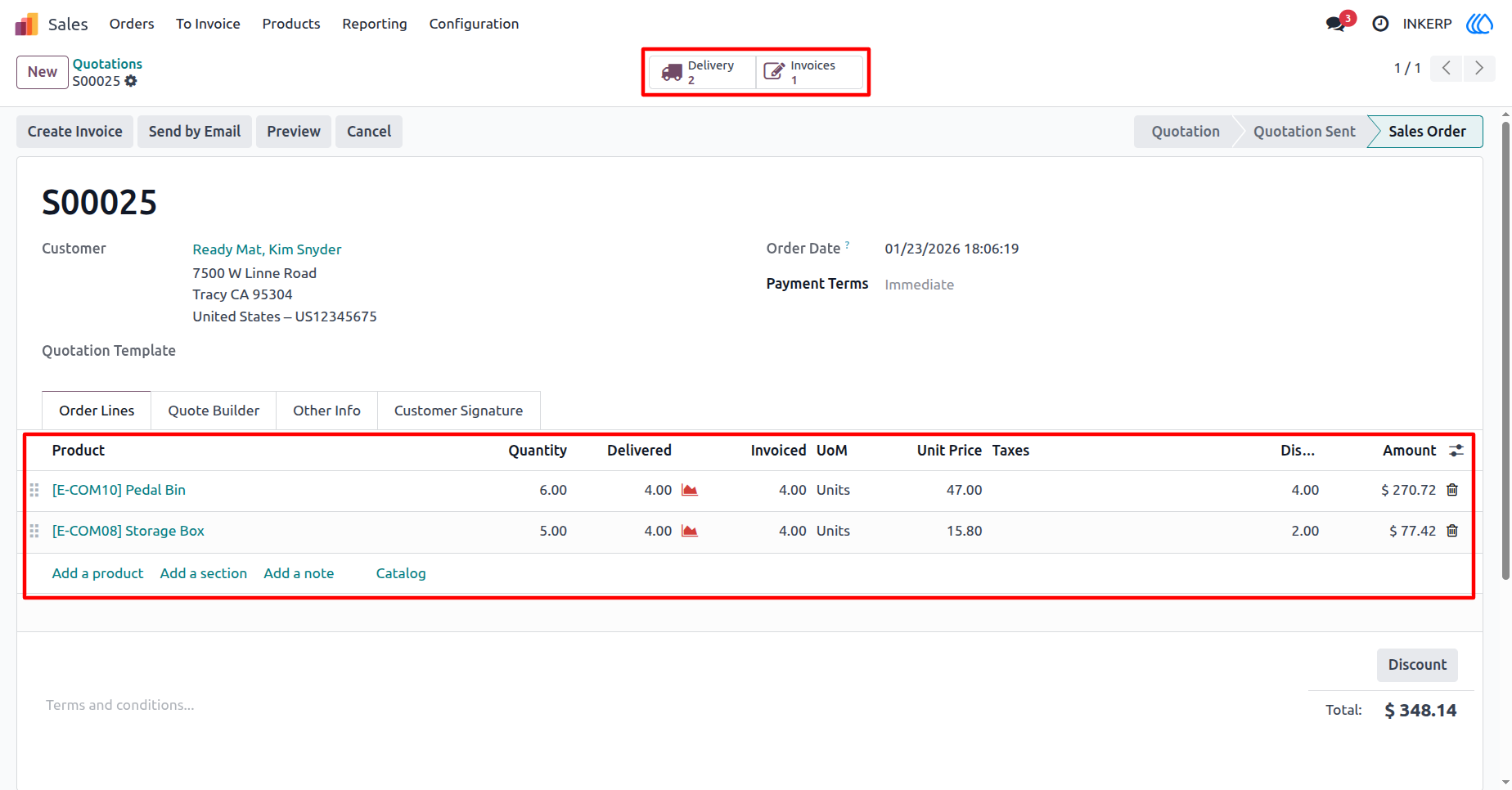Click the Payment Terms Immediate field
1512x790 pixels.
pyautogui.click(x=919, y=285)
